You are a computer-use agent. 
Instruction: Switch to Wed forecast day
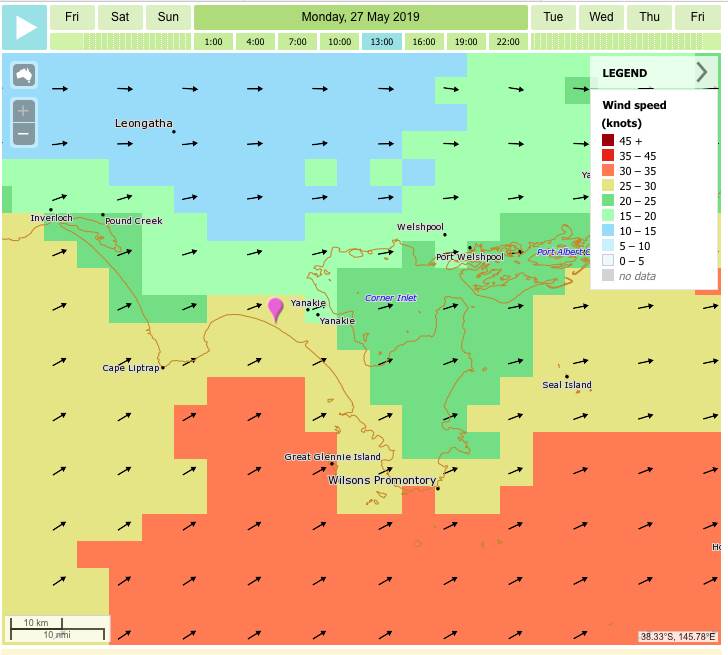601,17
